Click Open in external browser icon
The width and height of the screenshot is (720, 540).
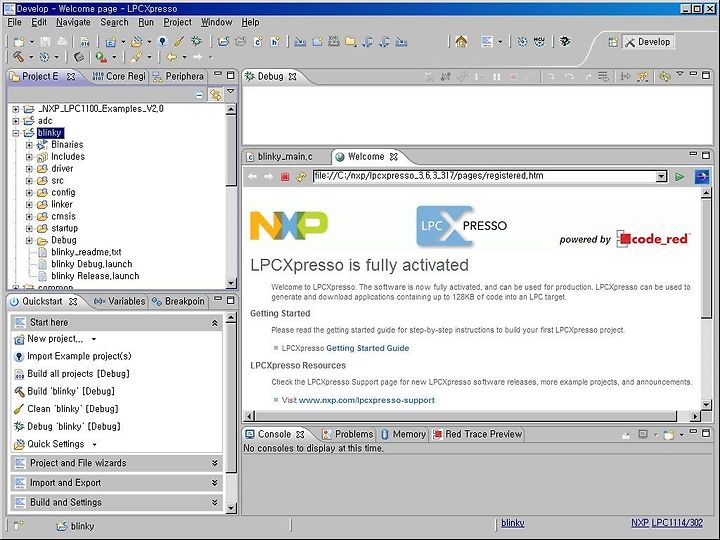point(702,176)
